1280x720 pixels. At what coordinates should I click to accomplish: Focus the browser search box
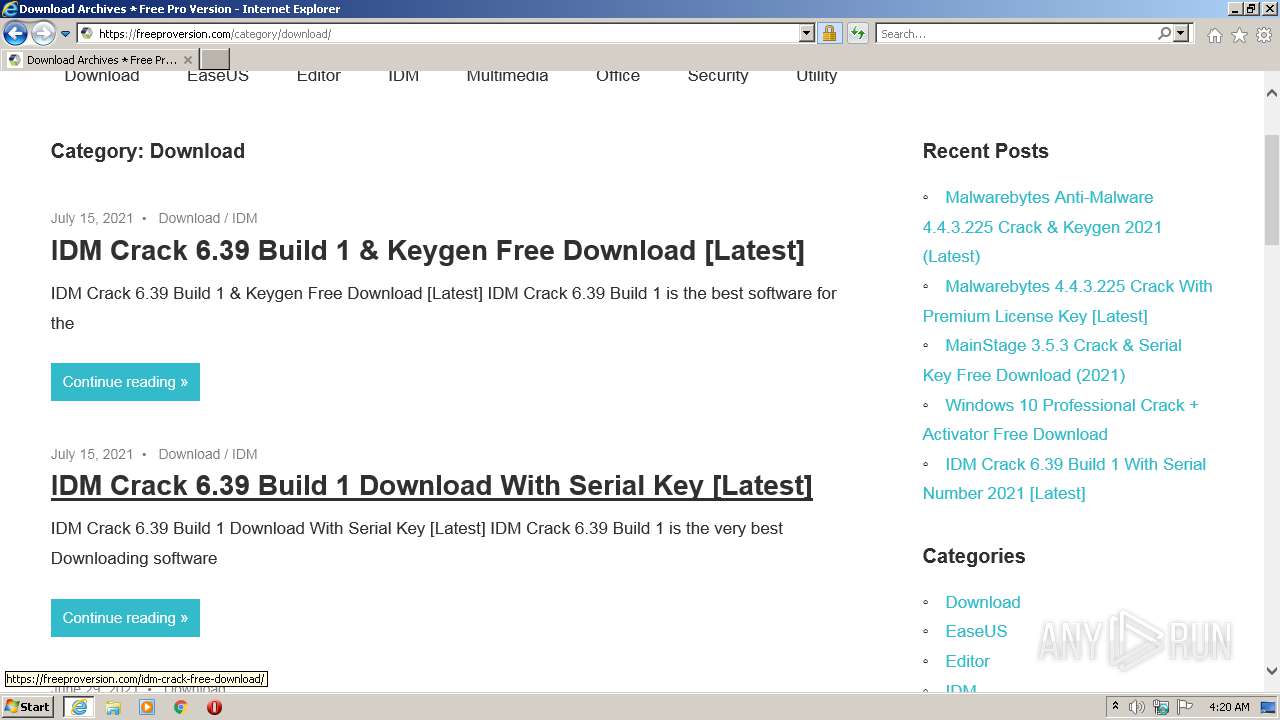[1016, 34]
